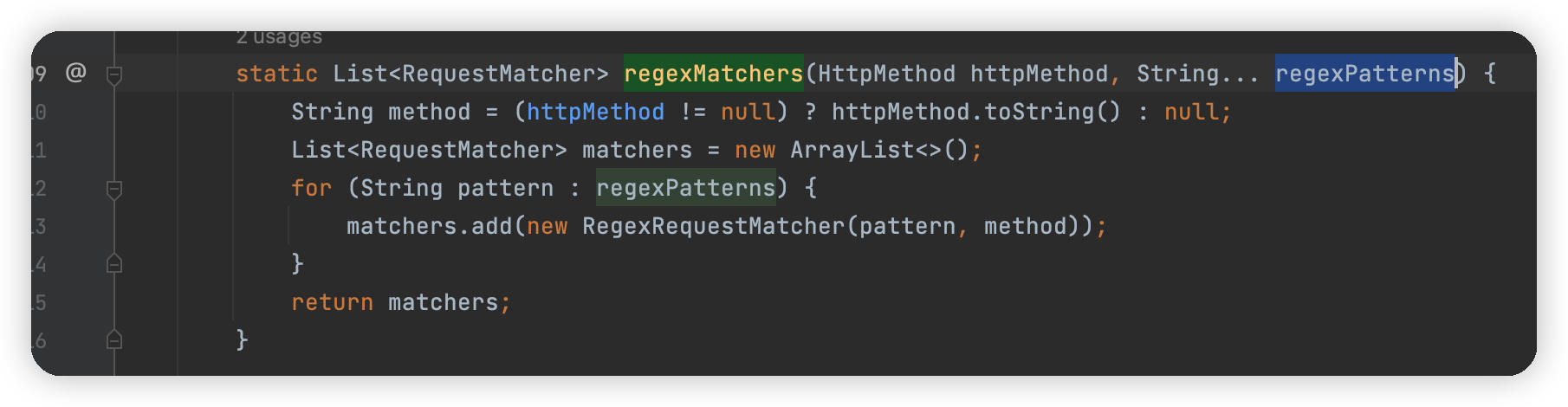Screen dimensions: 1568x407
Task: Click fold end marker at method's closing brace
Action: click(x=113, y=339)
